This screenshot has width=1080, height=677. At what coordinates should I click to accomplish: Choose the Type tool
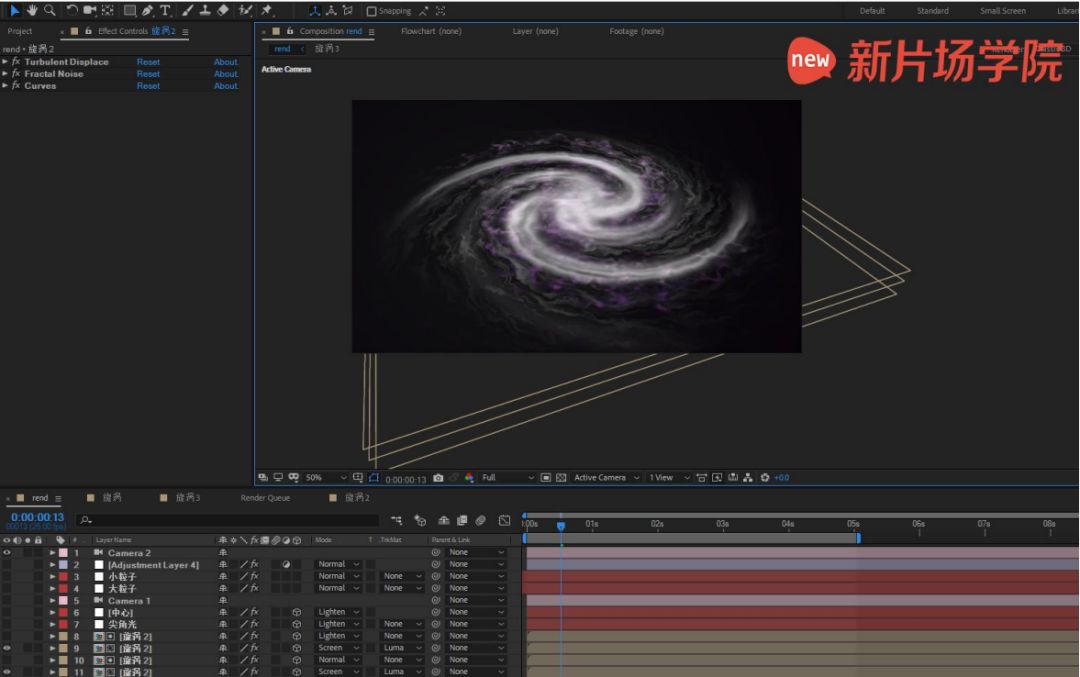(x=165, y=10)
